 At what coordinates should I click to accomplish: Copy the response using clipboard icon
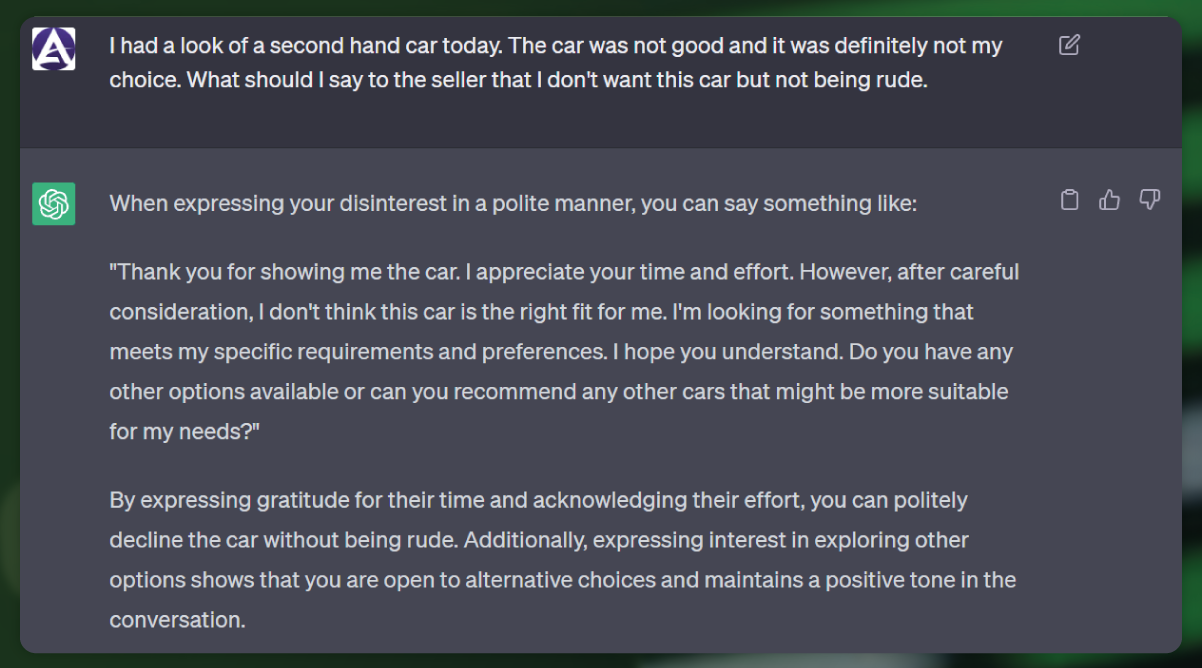coord(1069,200)
